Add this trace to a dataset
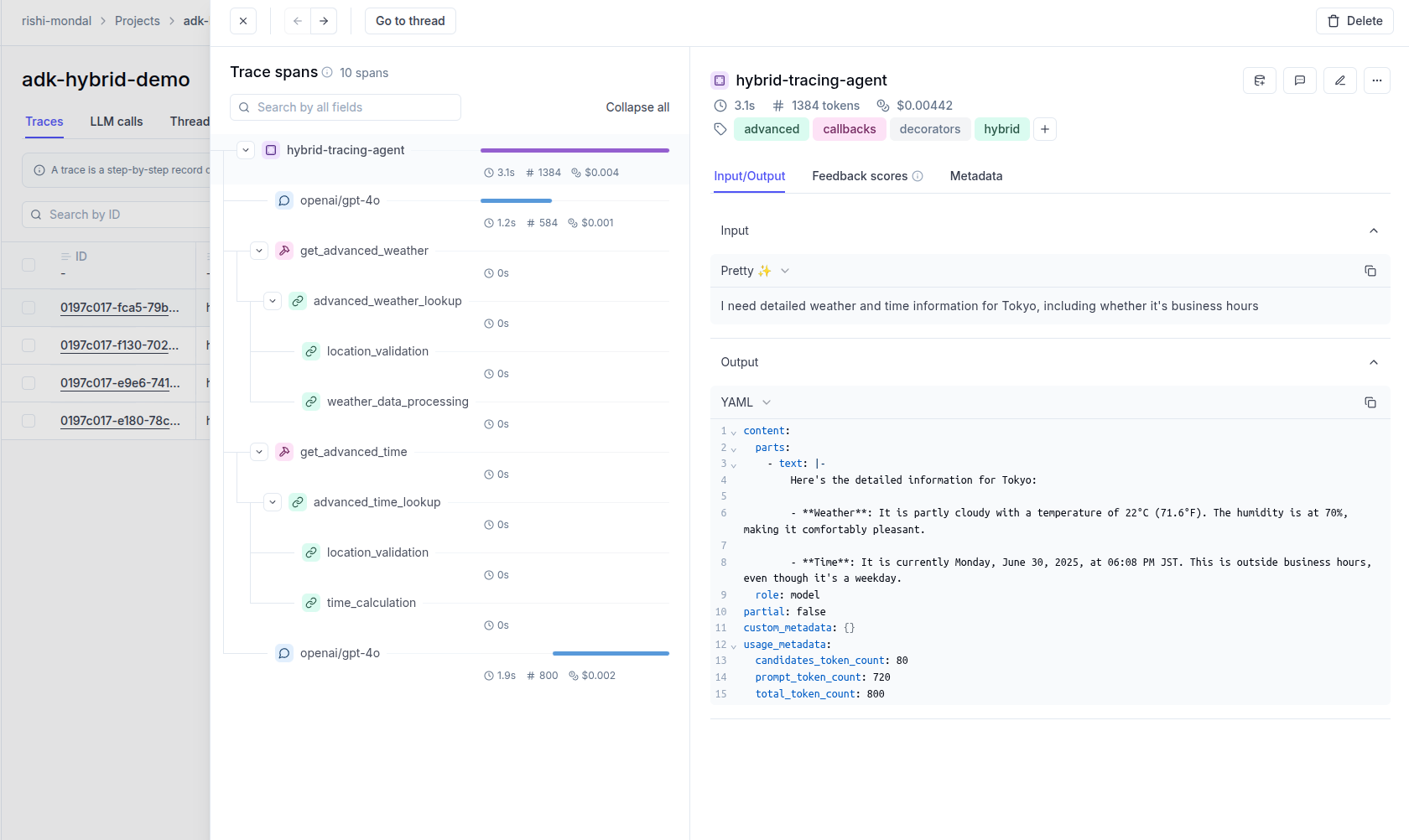Viewport: 1409px width, 840px height. click(x=1259, y=80)
